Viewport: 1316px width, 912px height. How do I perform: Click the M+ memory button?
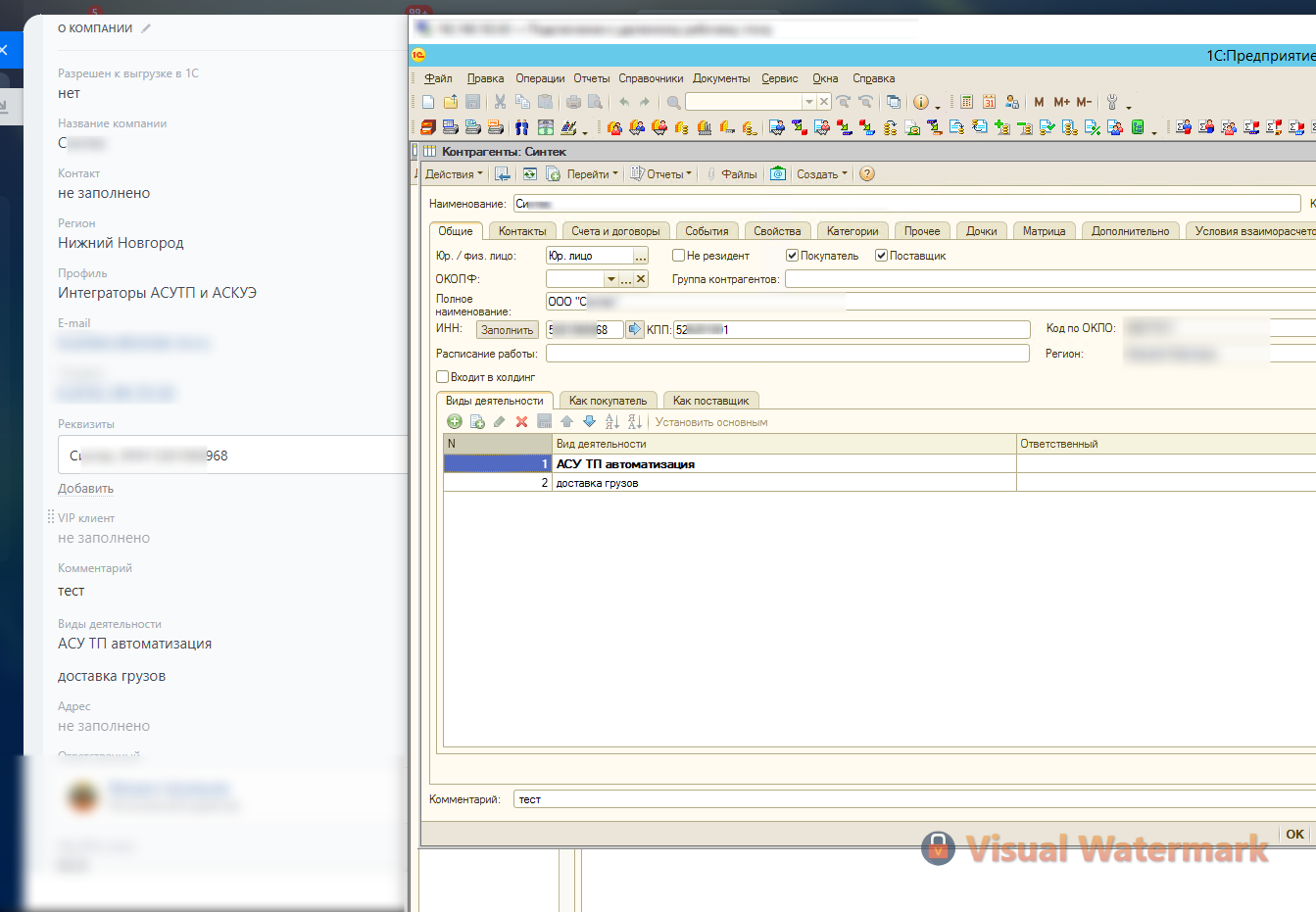(1062, 102)
